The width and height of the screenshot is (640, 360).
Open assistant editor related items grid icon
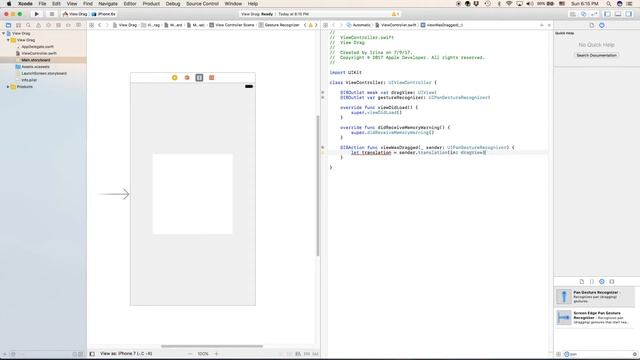325,25
